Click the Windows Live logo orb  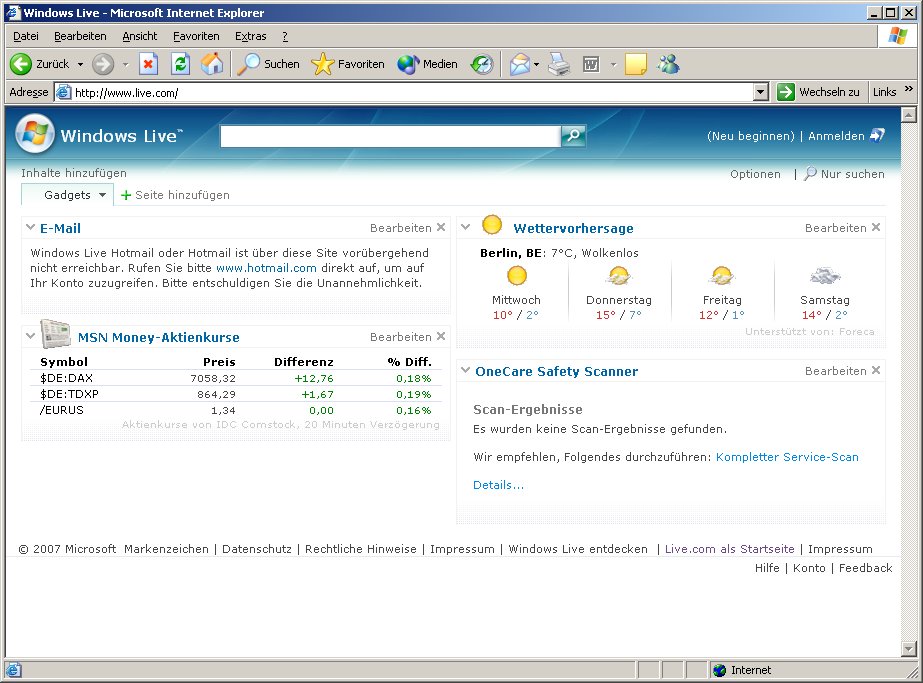35,134
